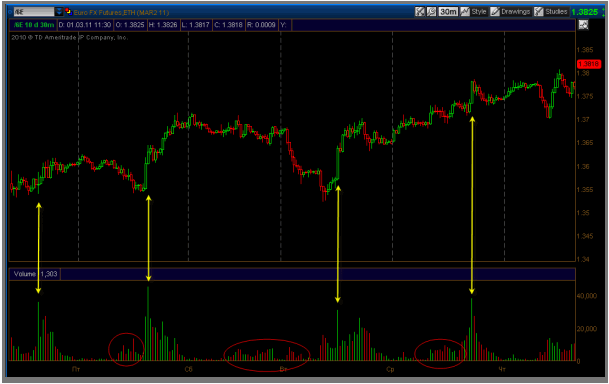Image resolution: width=609 pixels, height=384 pixels.
Task: Click the /6E symbol input field
Action: pos(34,12)
